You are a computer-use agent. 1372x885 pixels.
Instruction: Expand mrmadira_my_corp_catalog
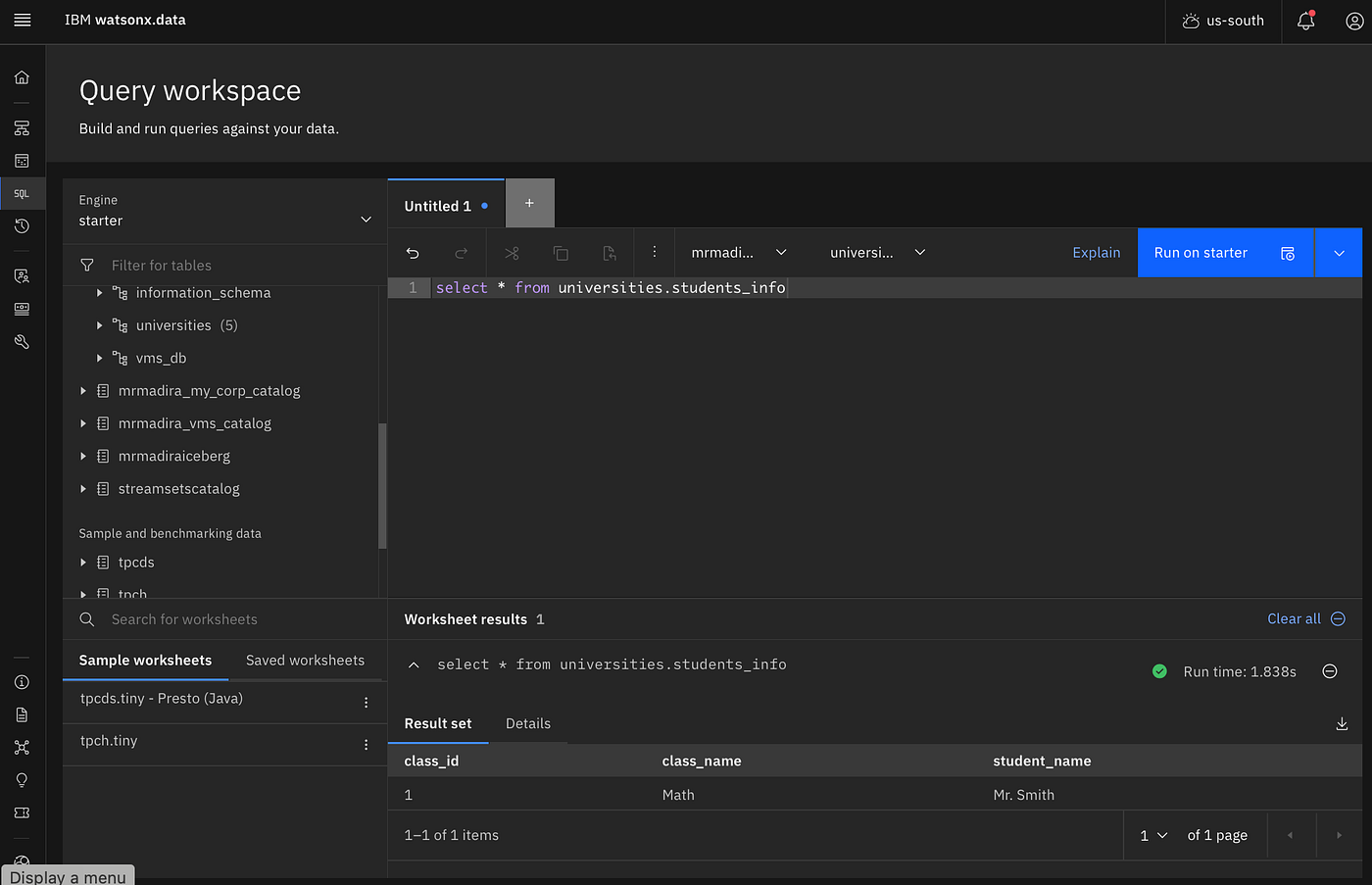83,391
